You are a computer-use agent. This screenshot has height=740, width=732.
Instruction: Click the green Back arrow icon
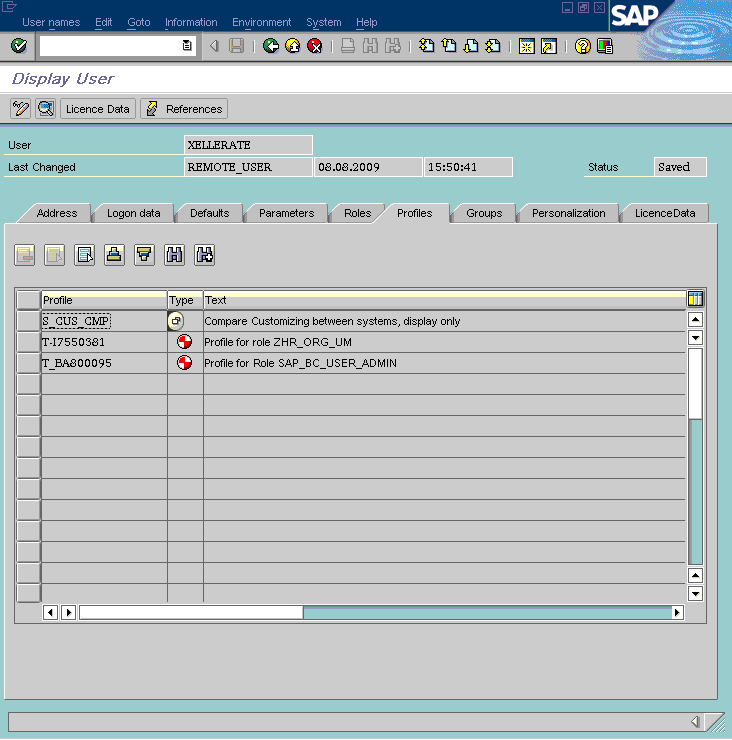click(x=270, y=46)
